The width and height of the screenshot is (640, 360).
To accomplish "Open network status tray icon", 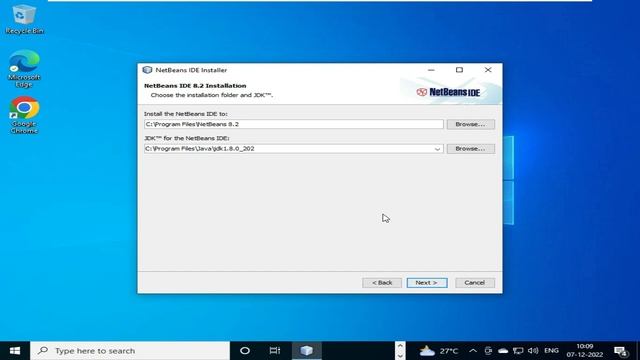I will pyautogui.click(x=518, y=351).
